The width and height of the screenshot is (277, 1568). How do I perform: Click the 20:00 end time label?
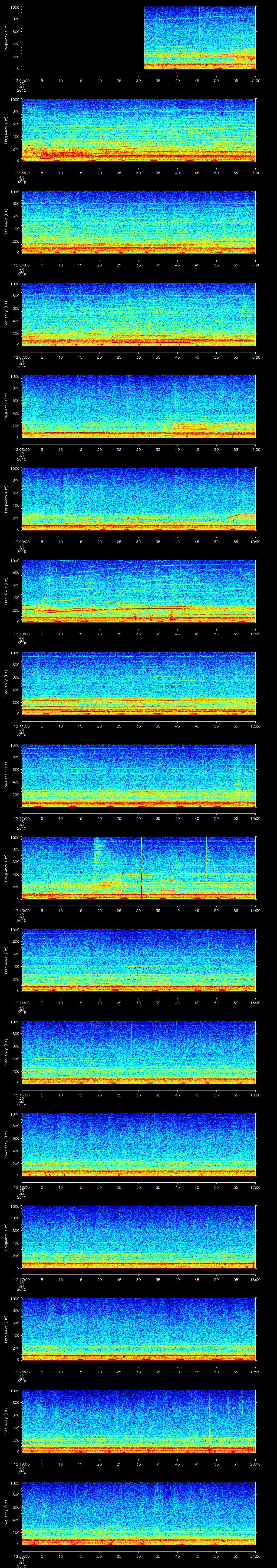click(256, 1464)
